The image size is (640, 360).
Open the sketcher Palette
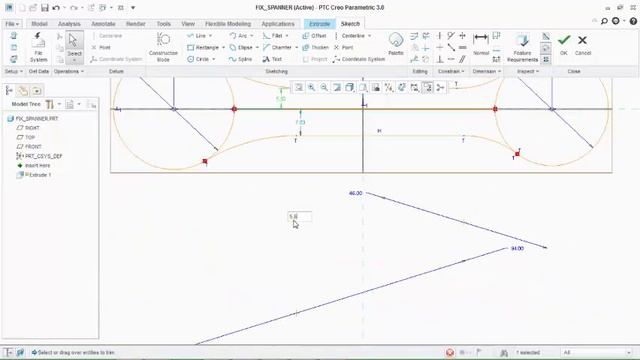(x=396, y=44)
